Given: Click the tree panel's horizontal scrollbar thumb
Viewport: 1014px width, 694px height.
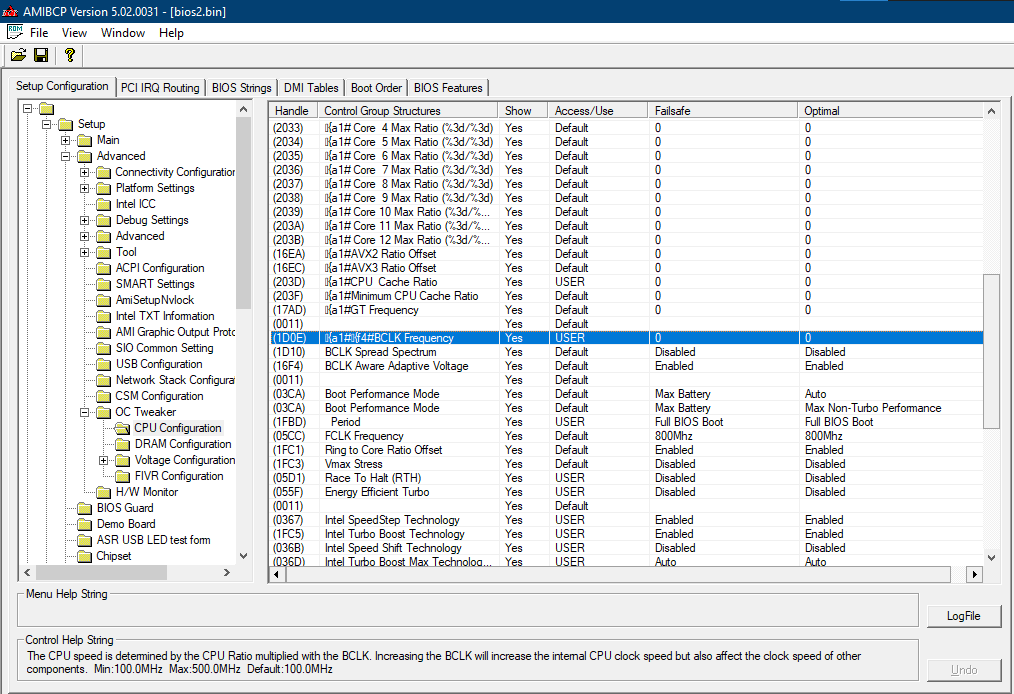Looking at the screenshot, I should point(102,572).
